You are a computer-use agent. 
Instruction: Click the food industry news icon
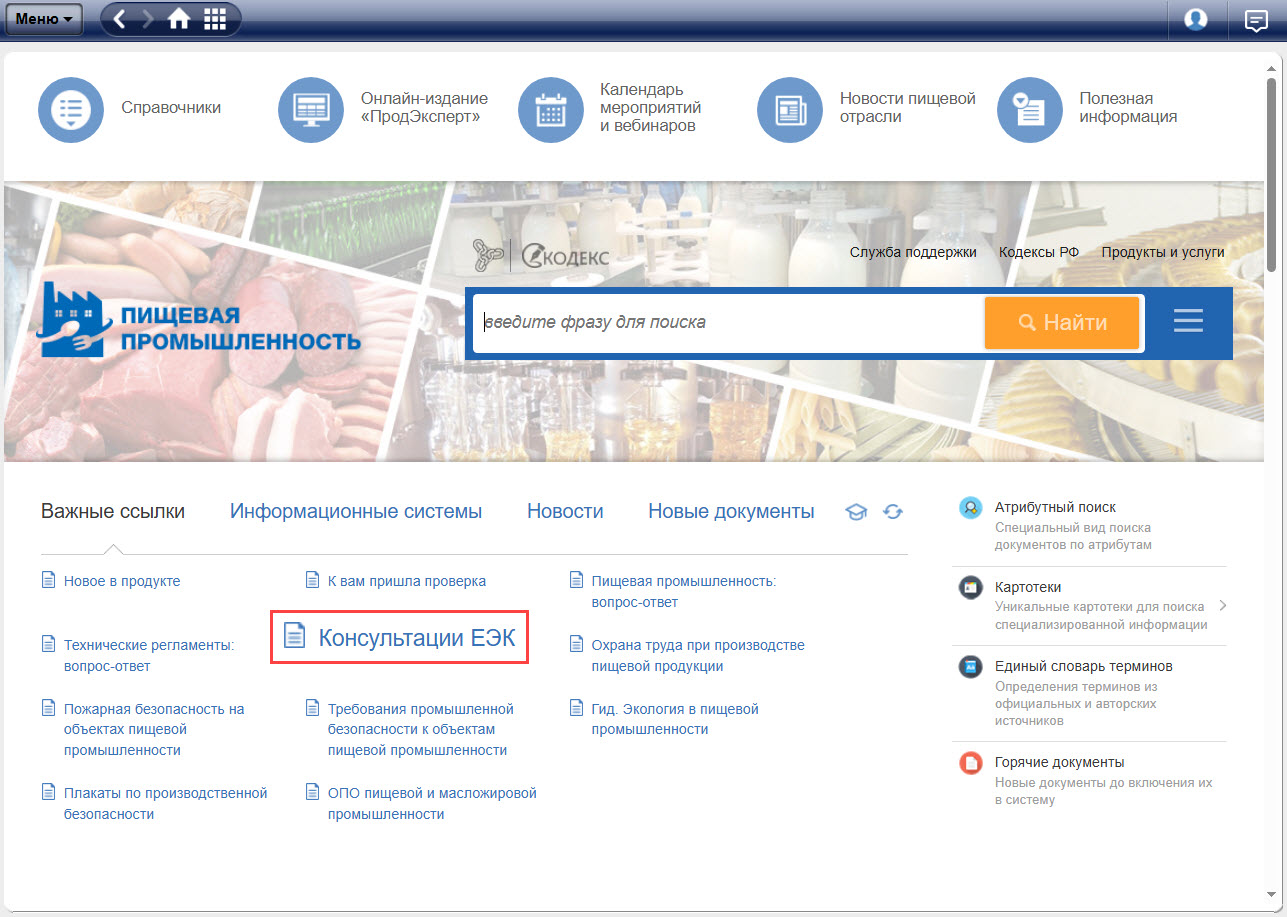click(x=790, y=109)
